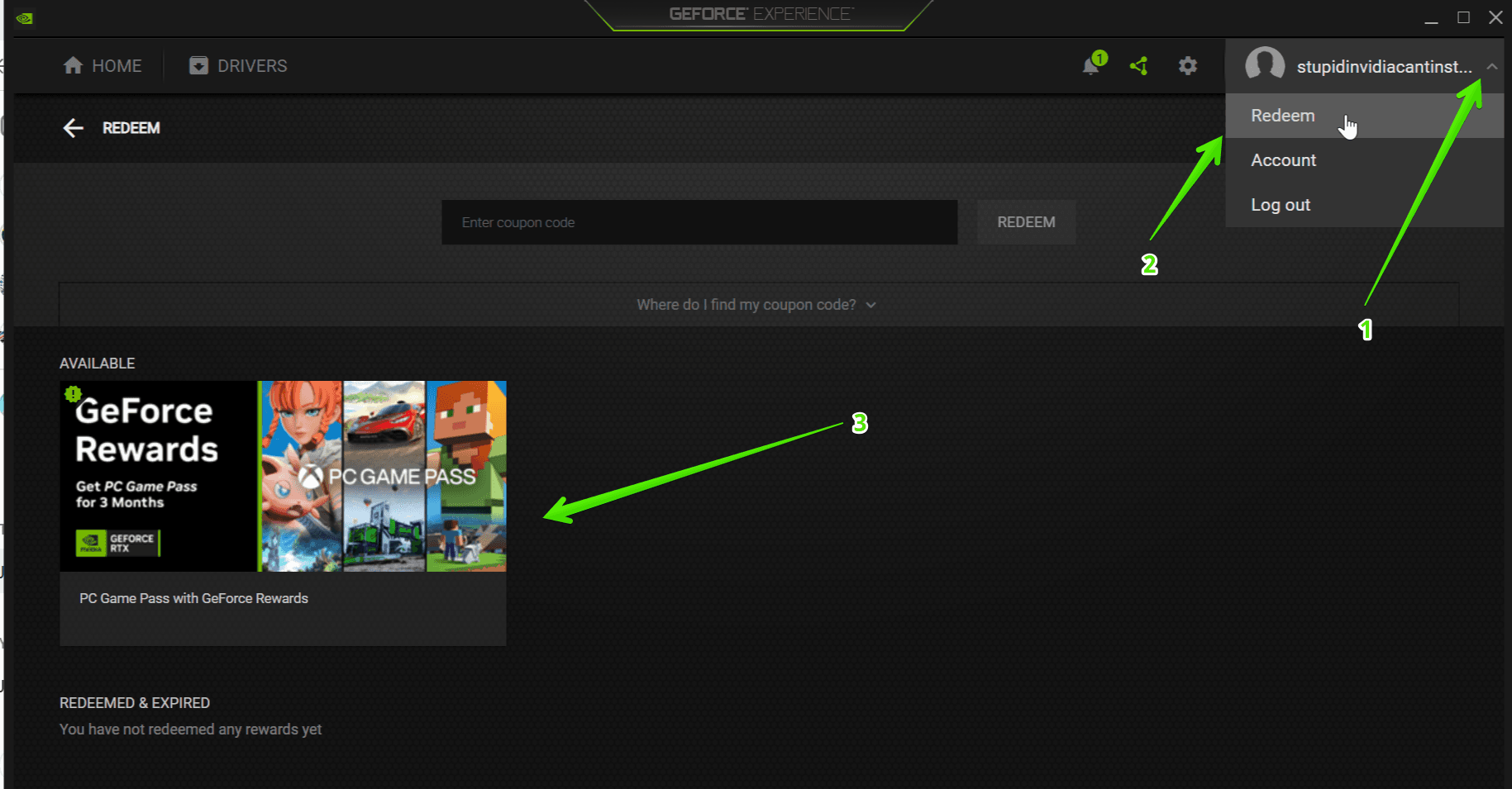The image size is (1512, 789).
Task: Switch to the Drivers tab
Action: point(238,66)
